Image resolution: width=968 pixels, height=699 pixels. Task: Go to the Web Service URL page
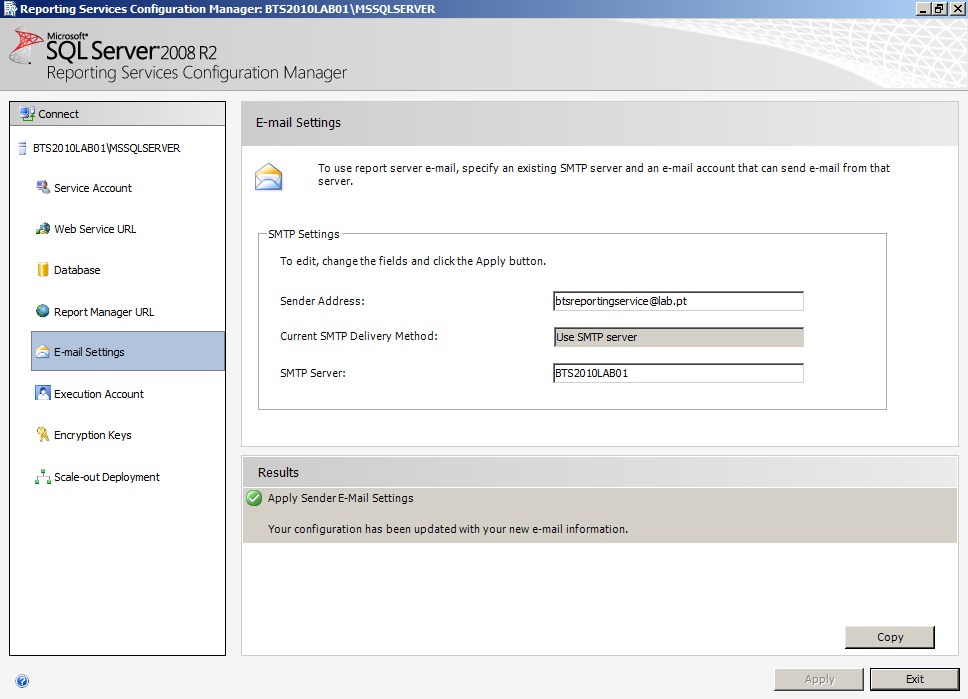tap(95, 229)
